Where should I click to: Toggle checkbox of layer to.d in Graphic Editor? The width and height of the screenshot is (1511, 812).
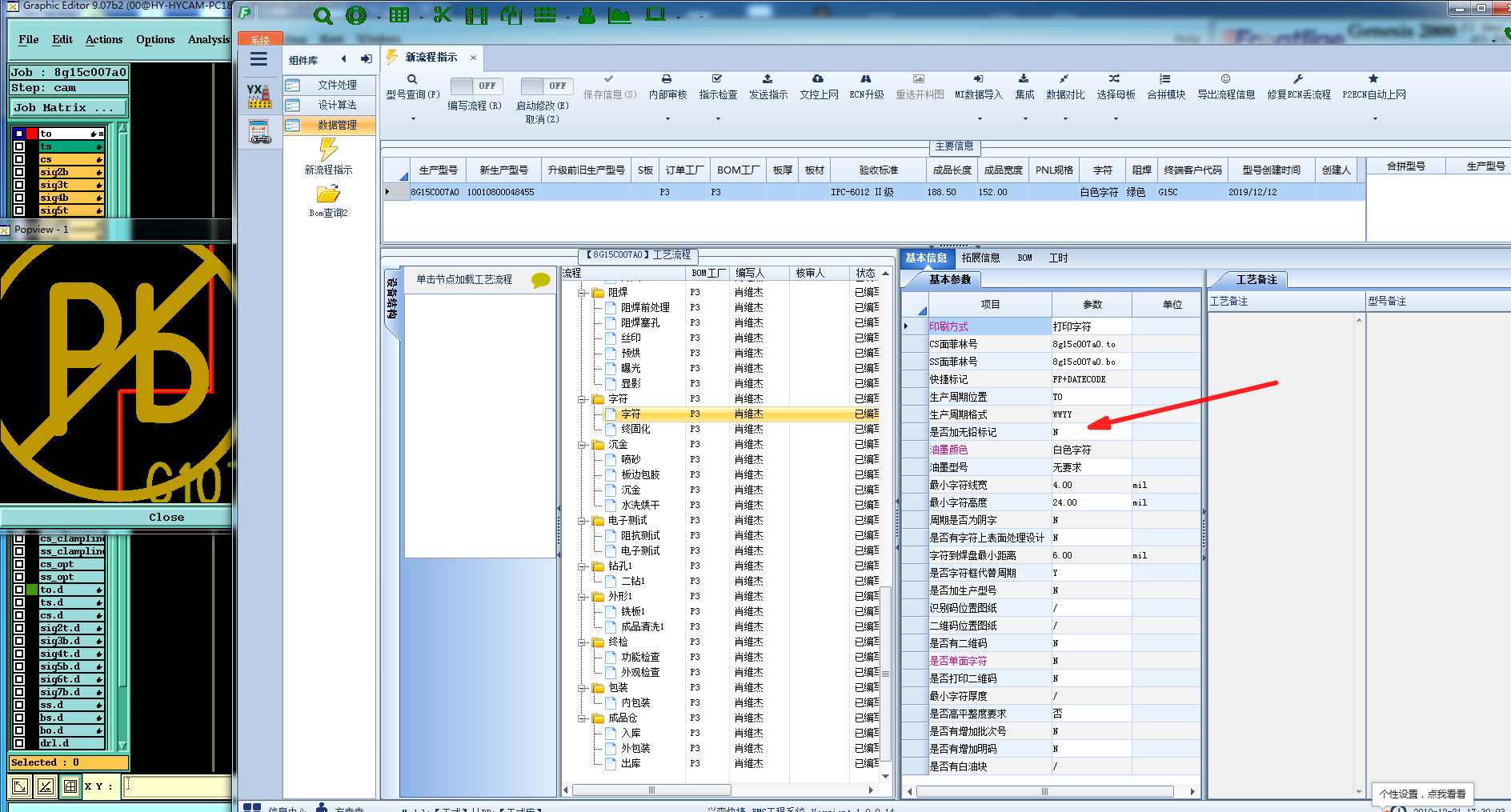tap(19, 590)
